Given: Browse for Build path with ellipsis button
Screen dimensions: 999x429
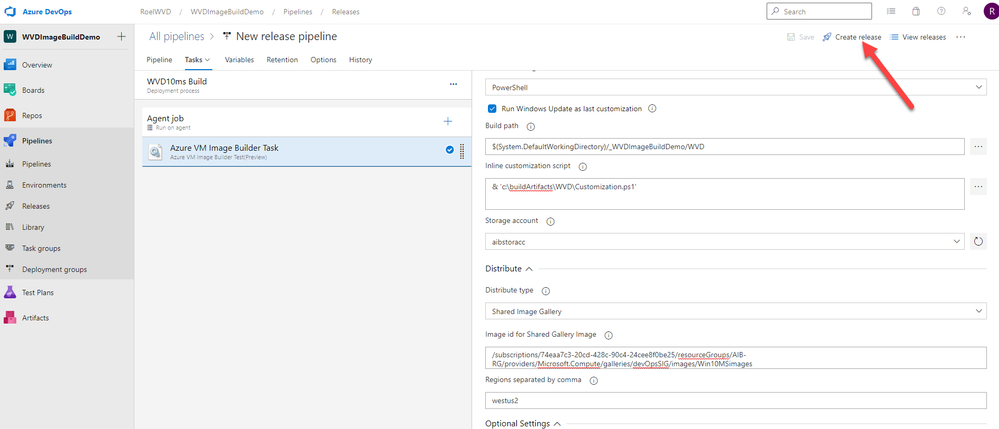Looking at the screenshot, I should 979,147.
